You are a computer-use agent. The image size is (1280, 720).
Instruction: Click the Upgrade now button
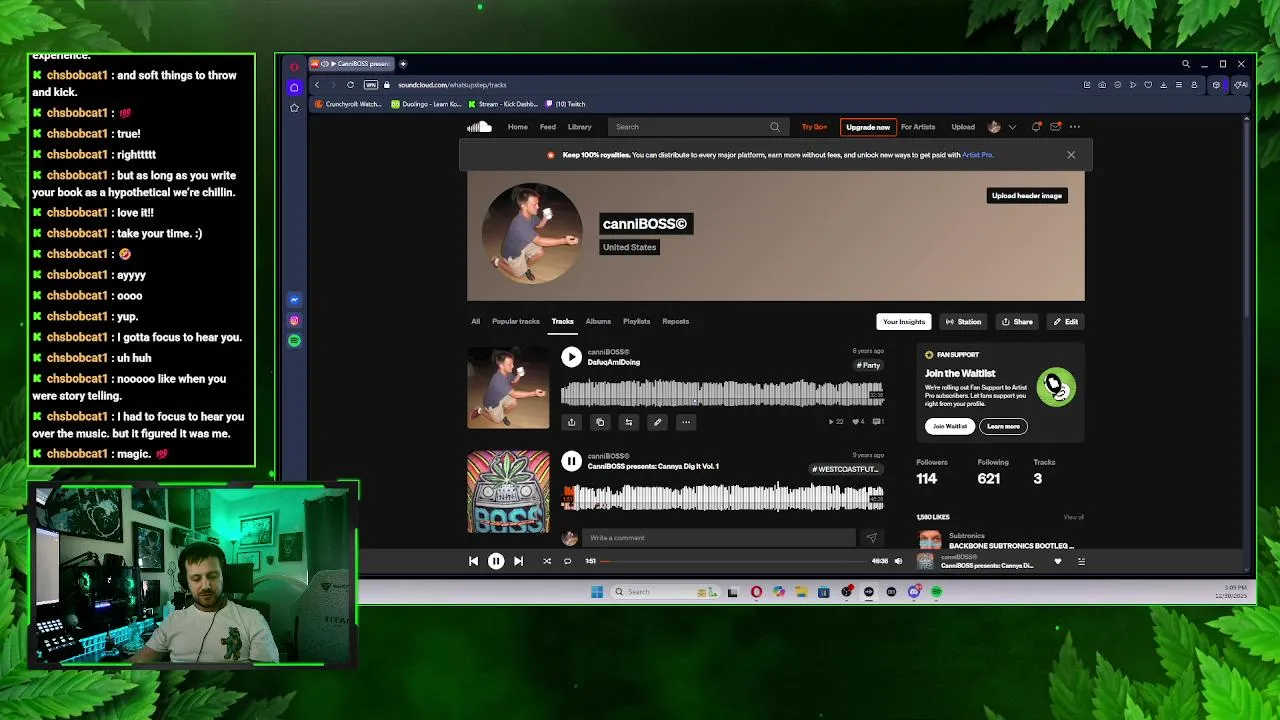(868, 127)
